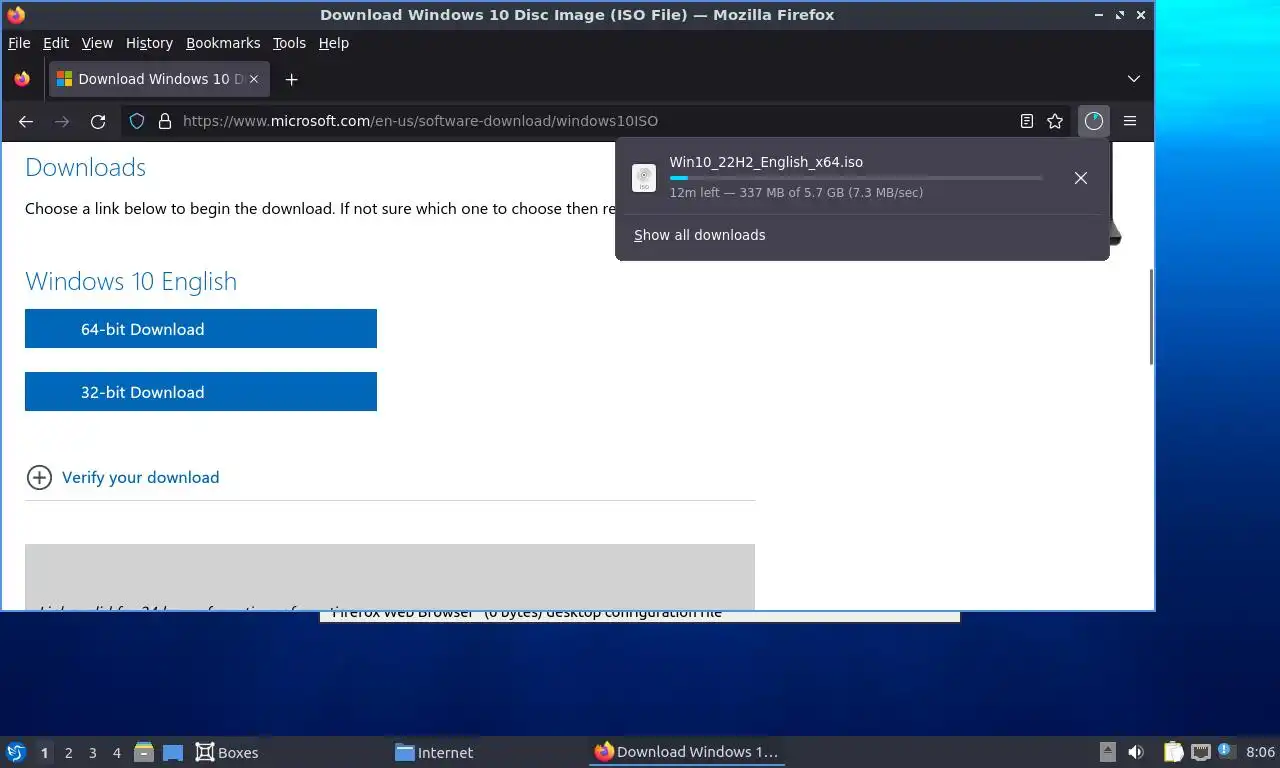The width and height of the screenshot is (1280, 768).
Task: Switch to the Firefox Download Windows taskbar entry
Action: [x=687, y=752]
